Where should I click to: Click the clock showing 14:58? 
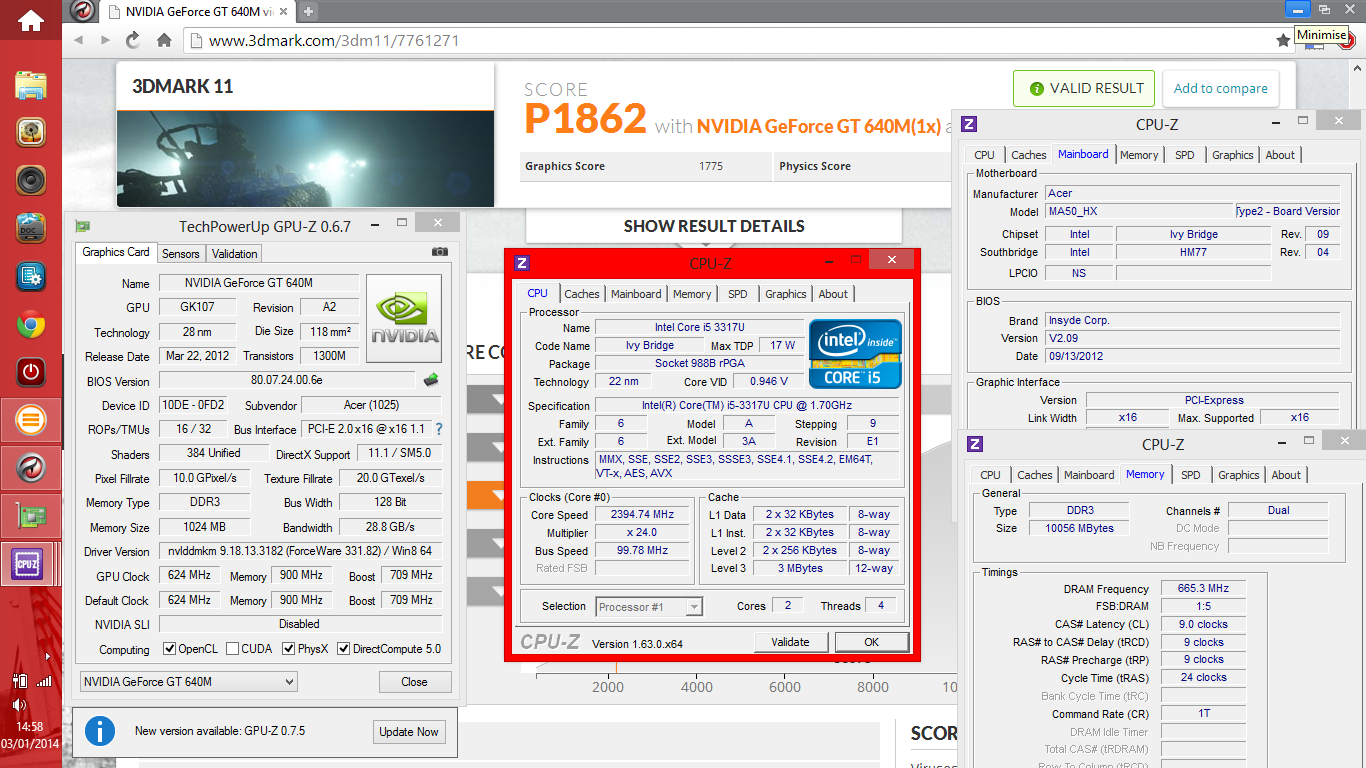tap(30, 727)
